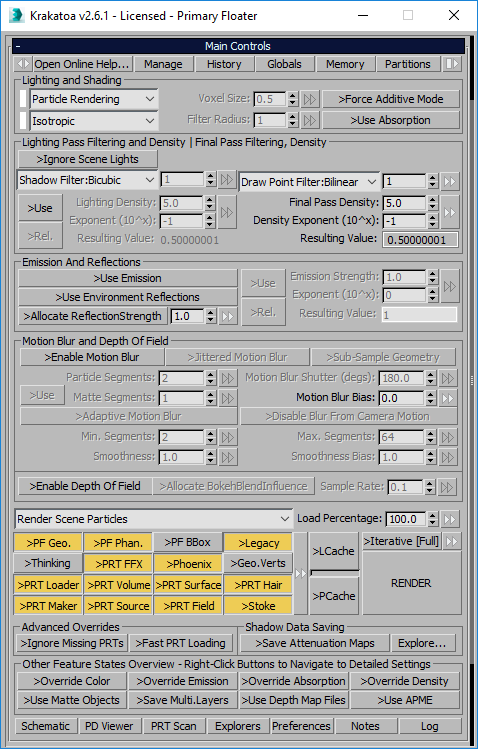Collapse the Main Controls rollout with the minus
The width and height of the screenshot is (478, 749).
point(18,46)
